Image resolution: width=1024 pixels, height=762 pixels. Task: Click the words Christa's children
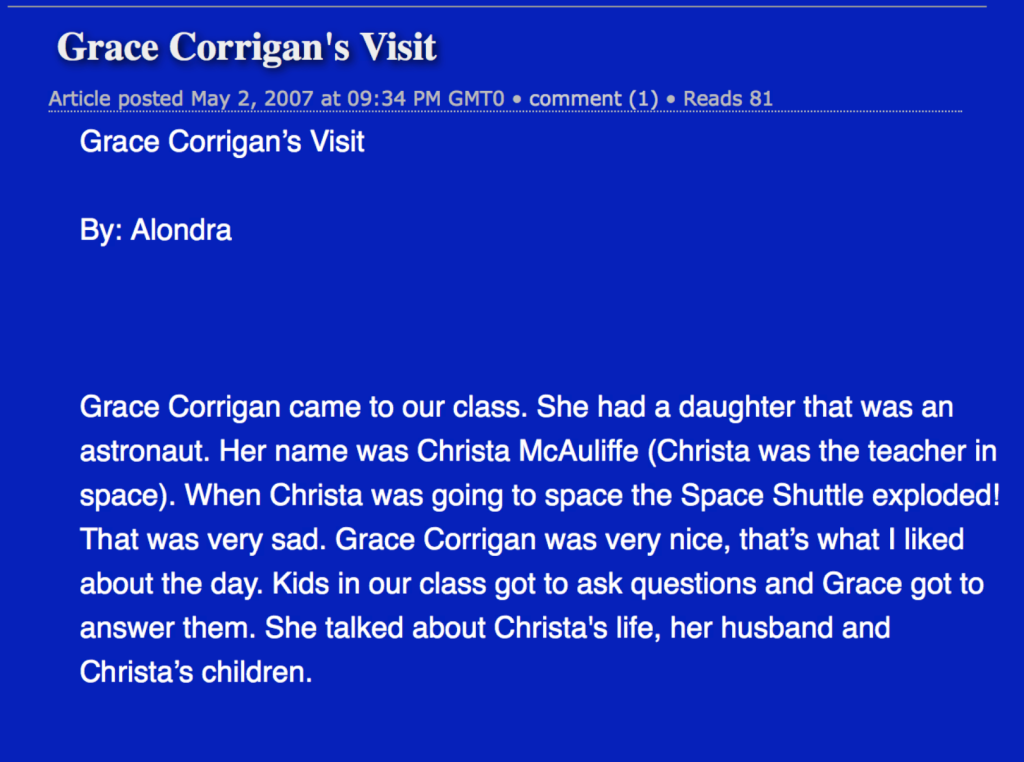(x=196, y=673)
